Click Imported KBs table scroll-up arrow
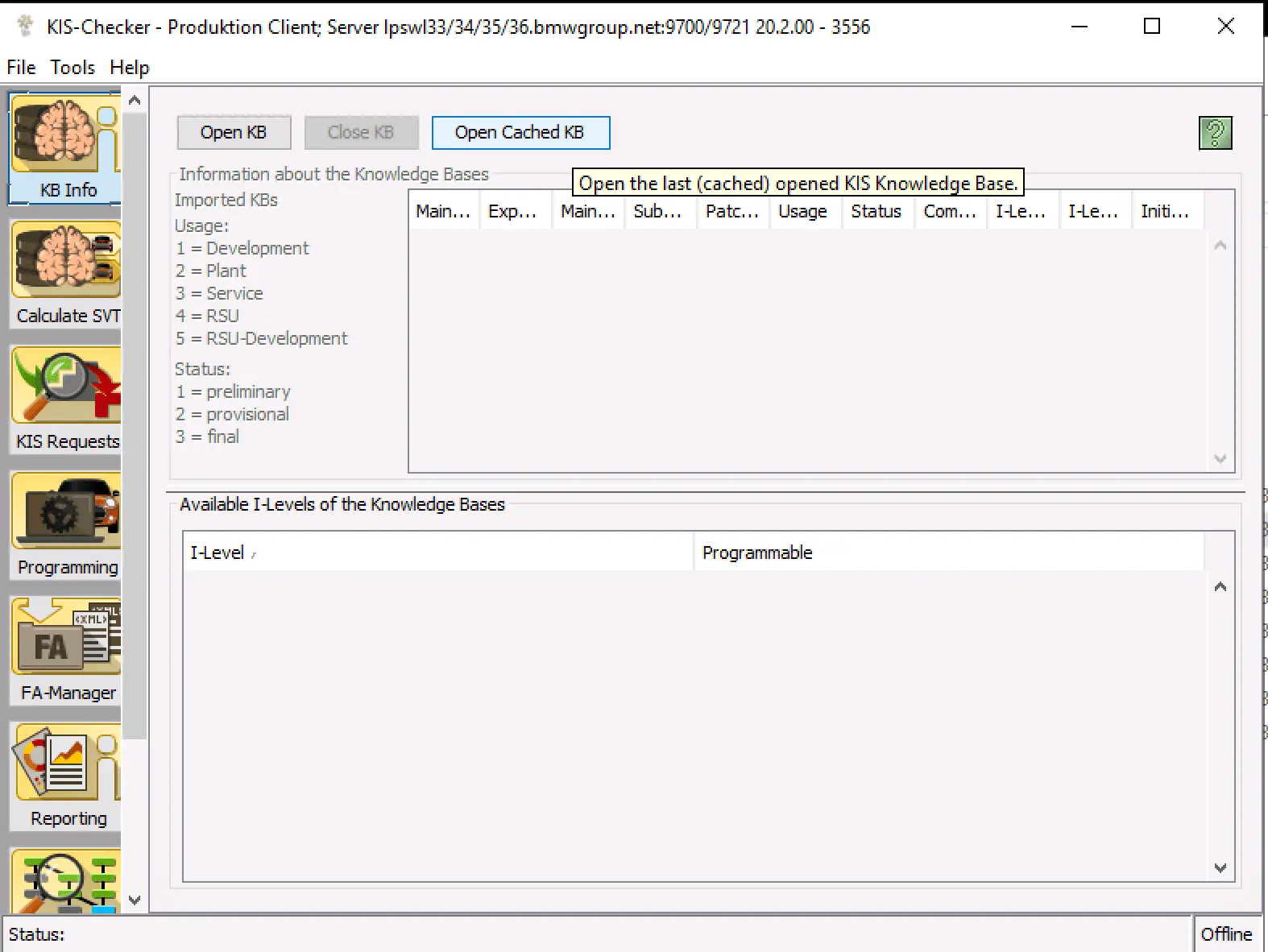The image size is (1268, 952). click(1220, 245)
